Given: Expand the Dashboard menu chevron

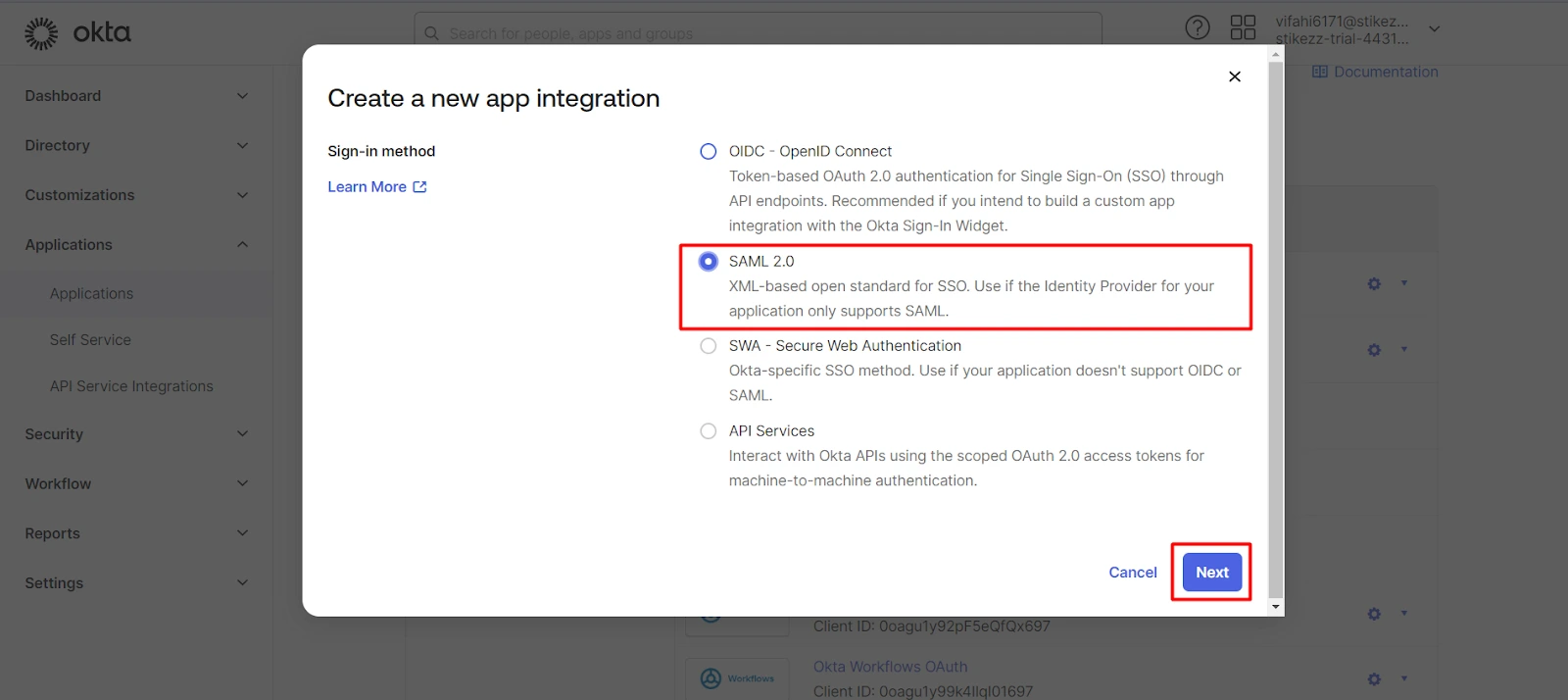Looking at the screenshot, I should (242, 96).
